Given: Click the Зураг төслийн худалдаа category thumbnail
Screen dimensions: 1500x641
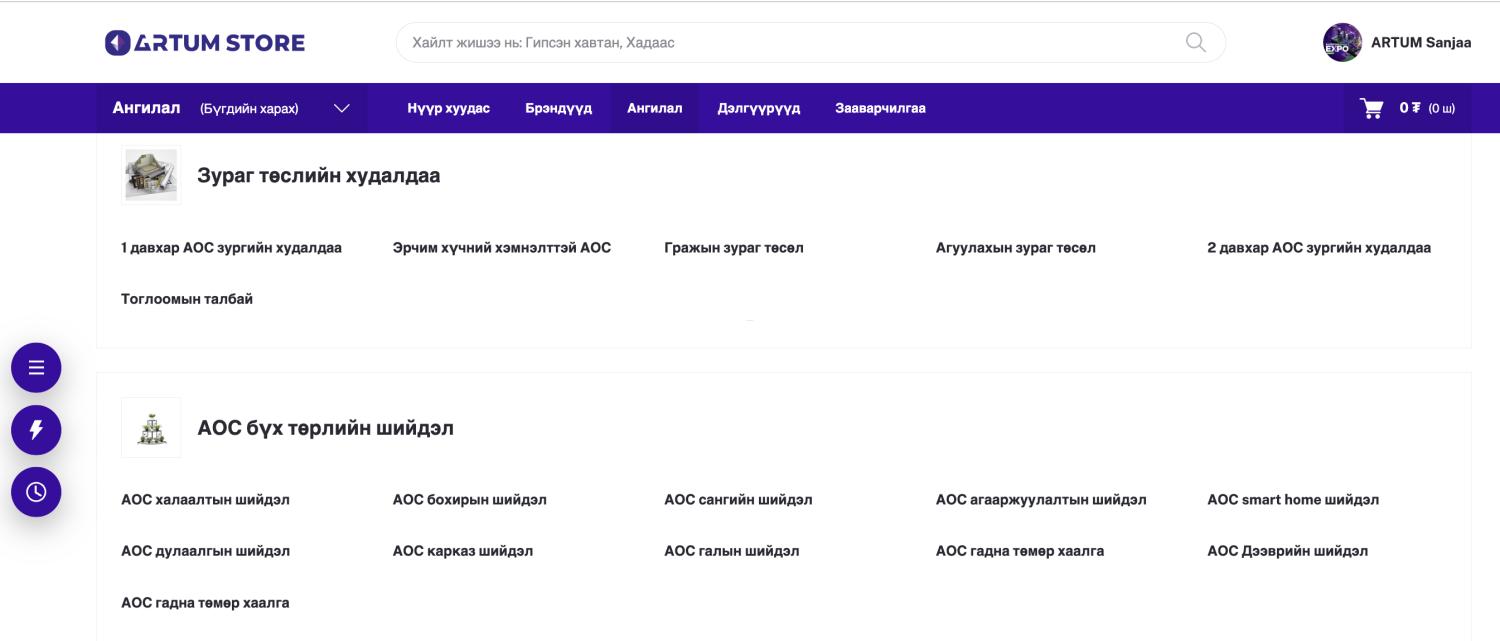Looking at the screenshot, I should [151, 175].
